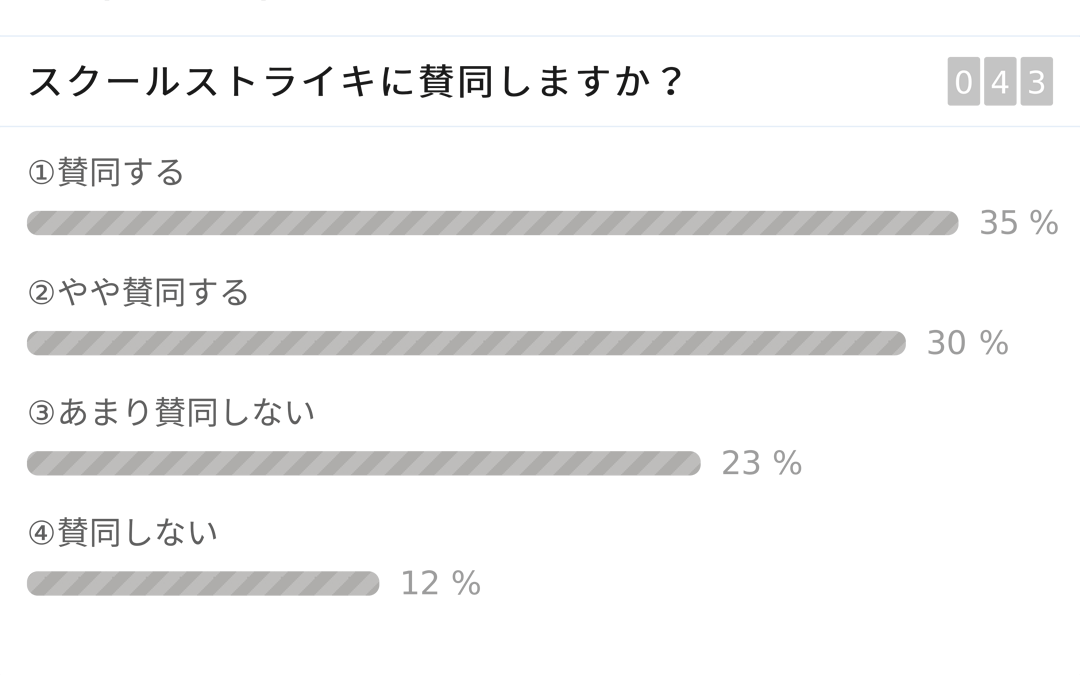Click the 35 % percentage label
This screenshot has width=1080, height=675.
click(1019, 223)
